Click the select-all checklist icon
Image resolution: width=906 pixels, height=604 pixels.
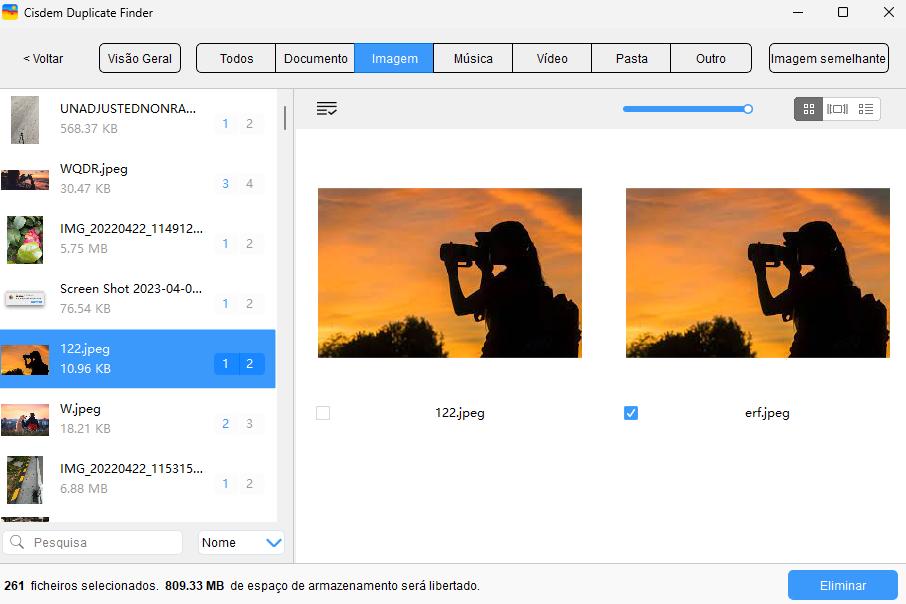[x=326, y=109]
